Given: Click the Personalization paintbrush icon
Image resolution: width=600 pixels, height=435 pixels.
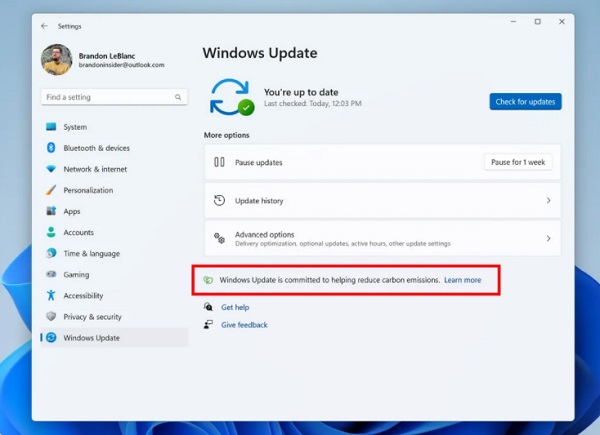Looking at the screenshot, I should click(51, 190).
